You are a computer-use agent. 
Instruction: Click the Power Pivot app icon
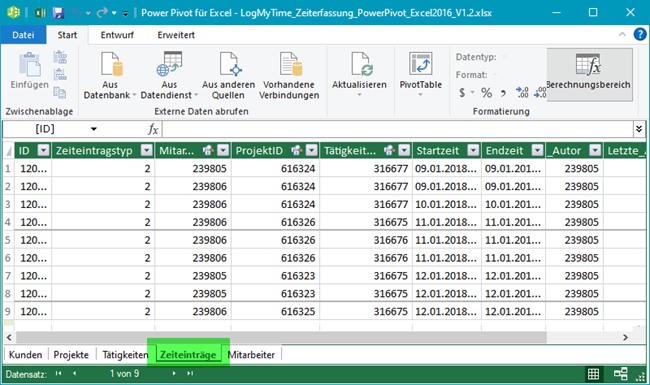tap(14, 12)
